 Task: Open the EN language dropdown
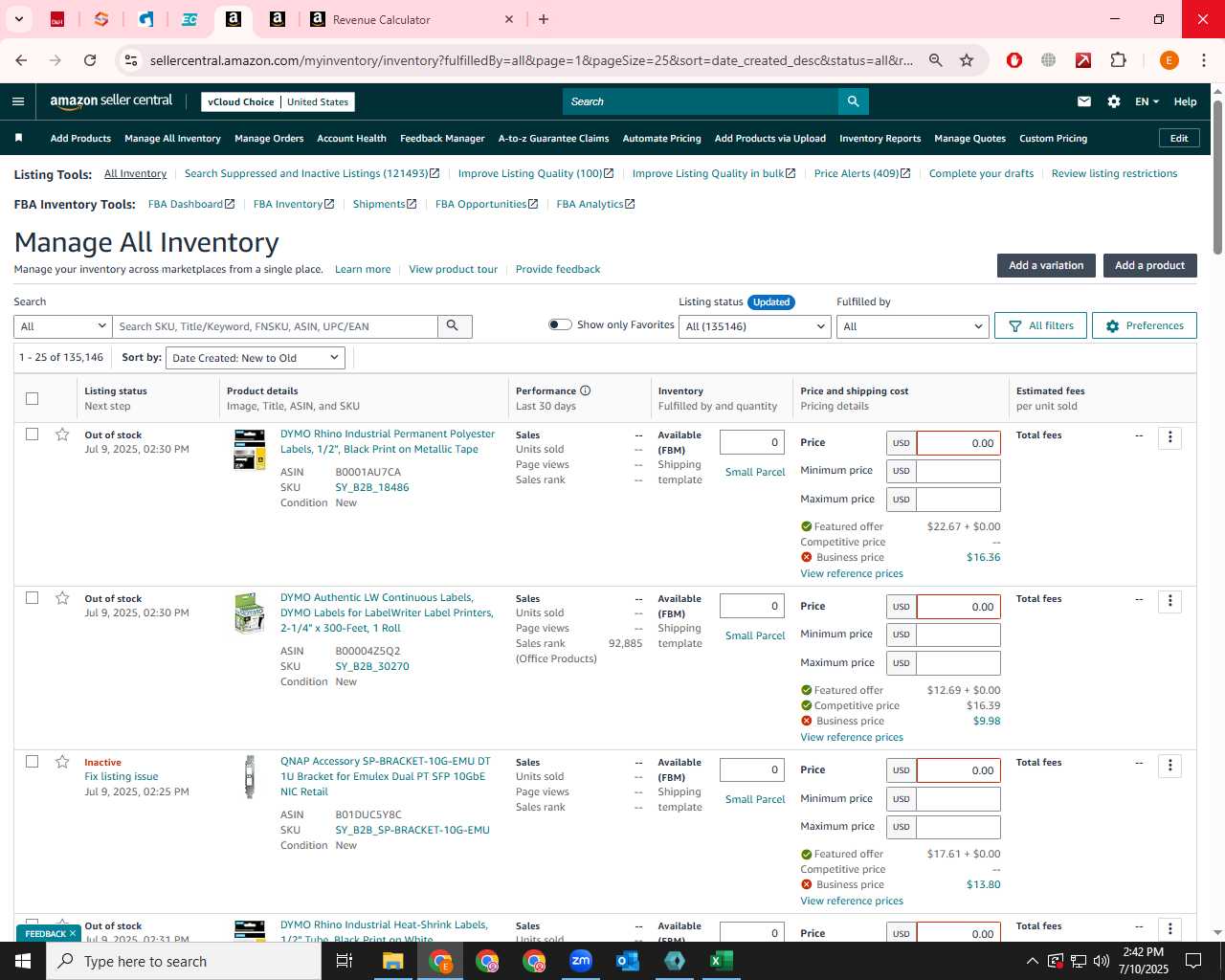pyautogui.click(x=1147, y=101)
